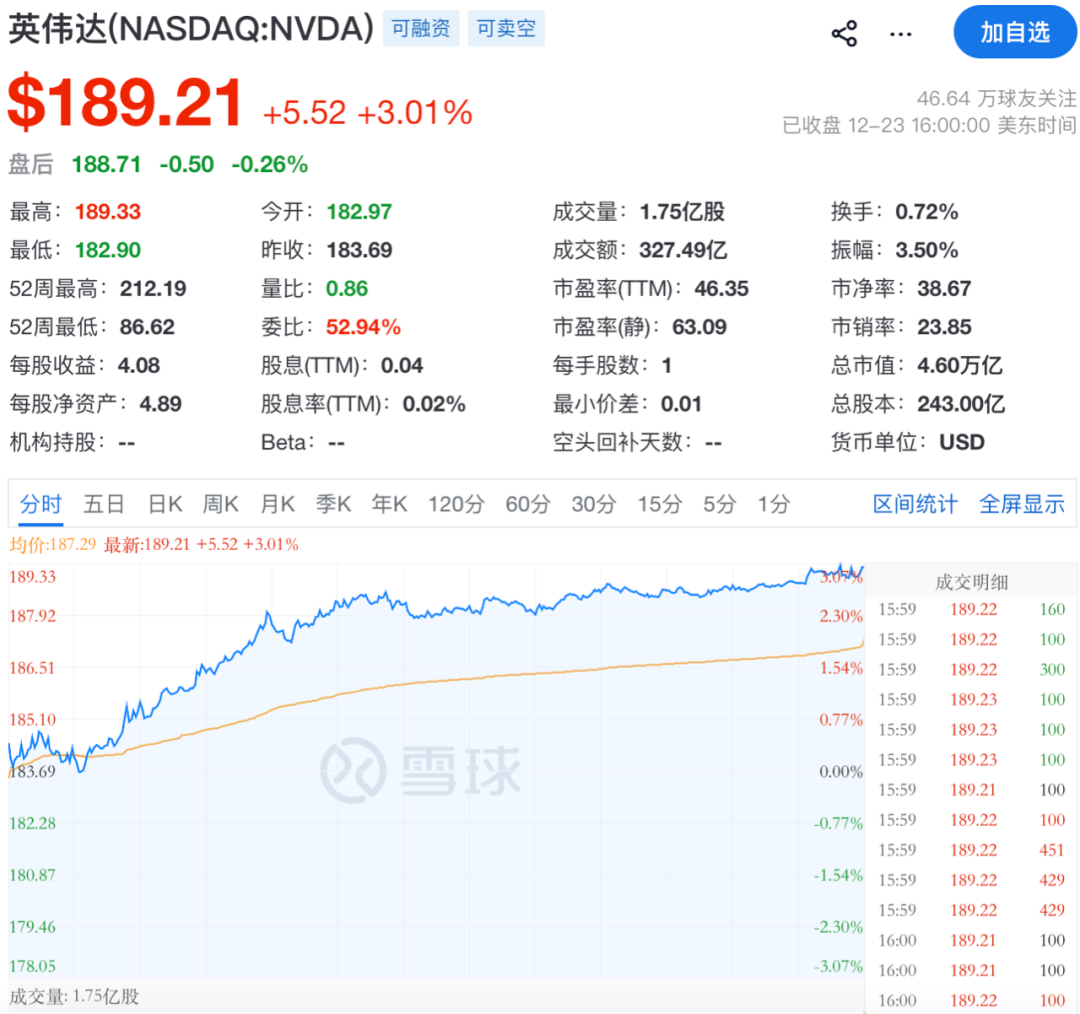
Task: Open the 年K yearly chart tab
Action: [389, 505]
